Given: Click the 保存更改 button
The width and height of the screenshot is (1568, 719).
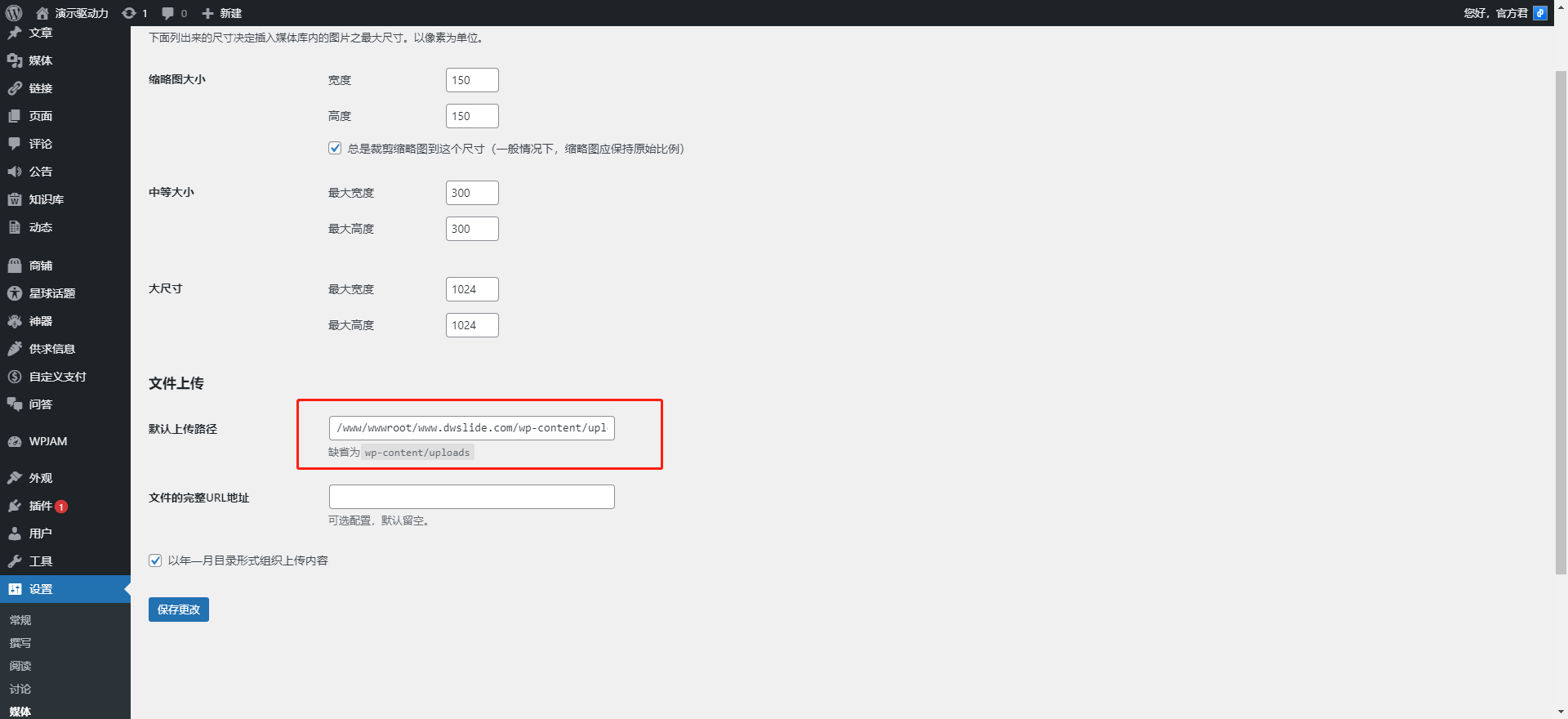Looking at the screenshot, I should point(179,610).
